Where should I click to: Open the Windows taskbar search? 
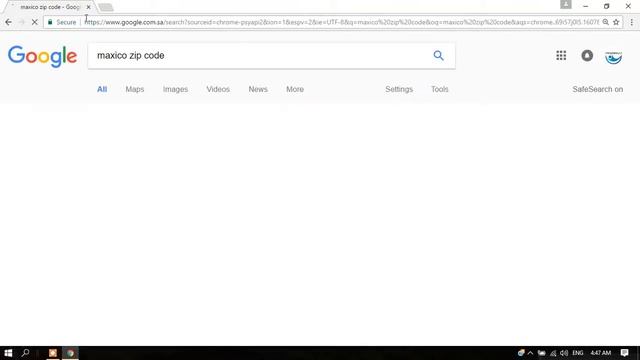click(25, 353)
